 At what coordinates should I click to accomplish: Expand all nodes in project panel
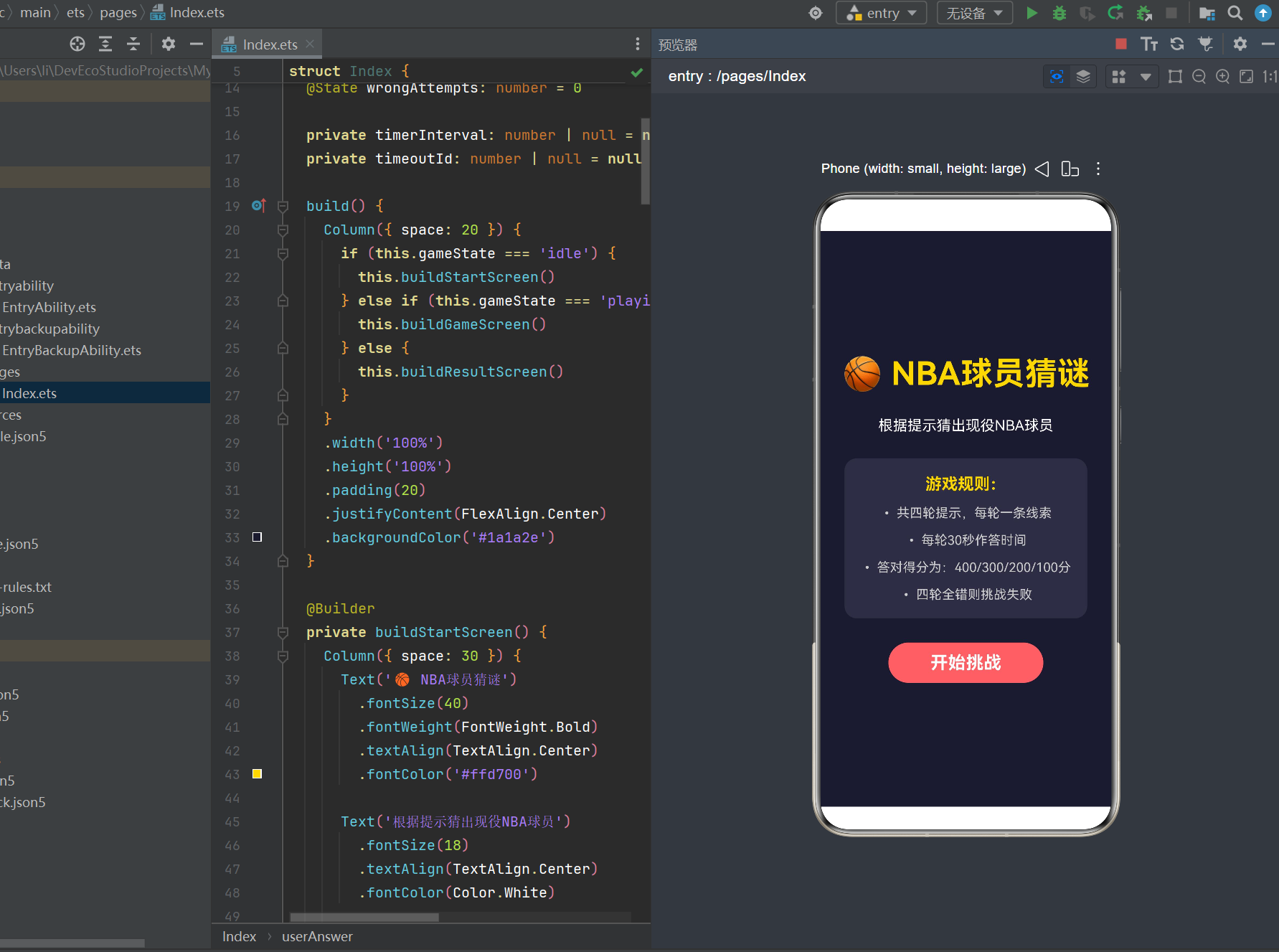click(105, 44)
